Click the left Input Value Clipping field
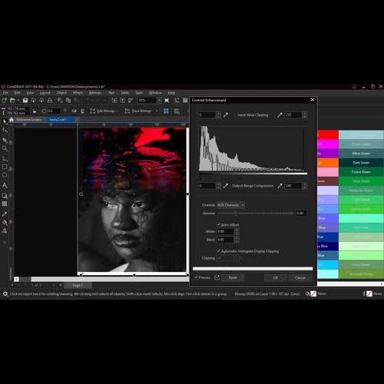 207,115
